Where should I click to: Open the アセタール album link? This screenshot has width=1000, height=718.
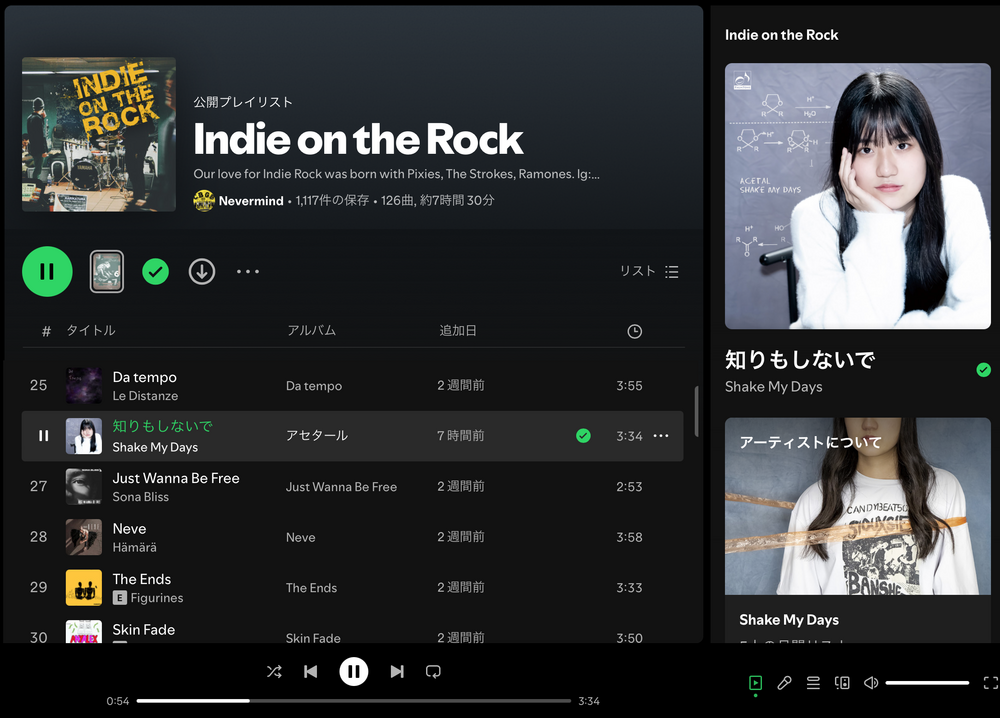click(x=317, y=436)
